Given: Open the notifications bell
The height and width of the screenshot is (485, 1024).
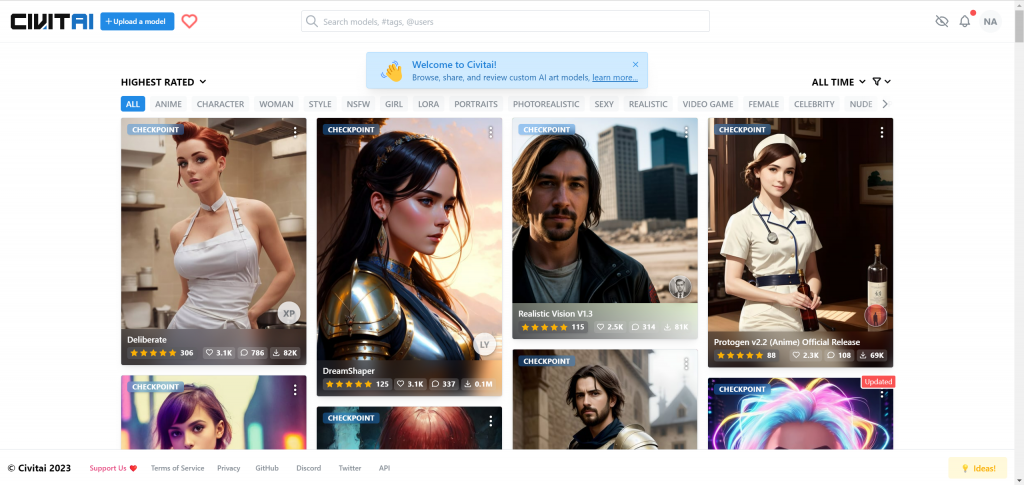Looking at the screenshot, I should point(965,22).
